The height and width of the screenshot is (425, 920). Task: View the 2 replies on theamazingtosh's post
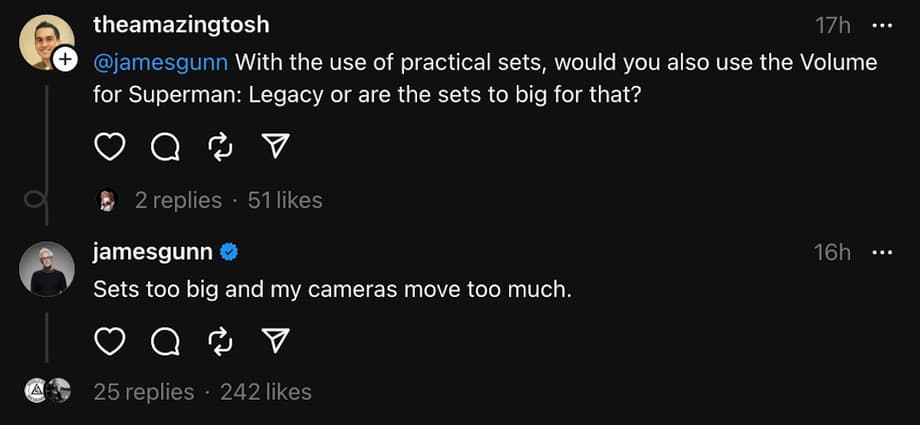point(178,200)
